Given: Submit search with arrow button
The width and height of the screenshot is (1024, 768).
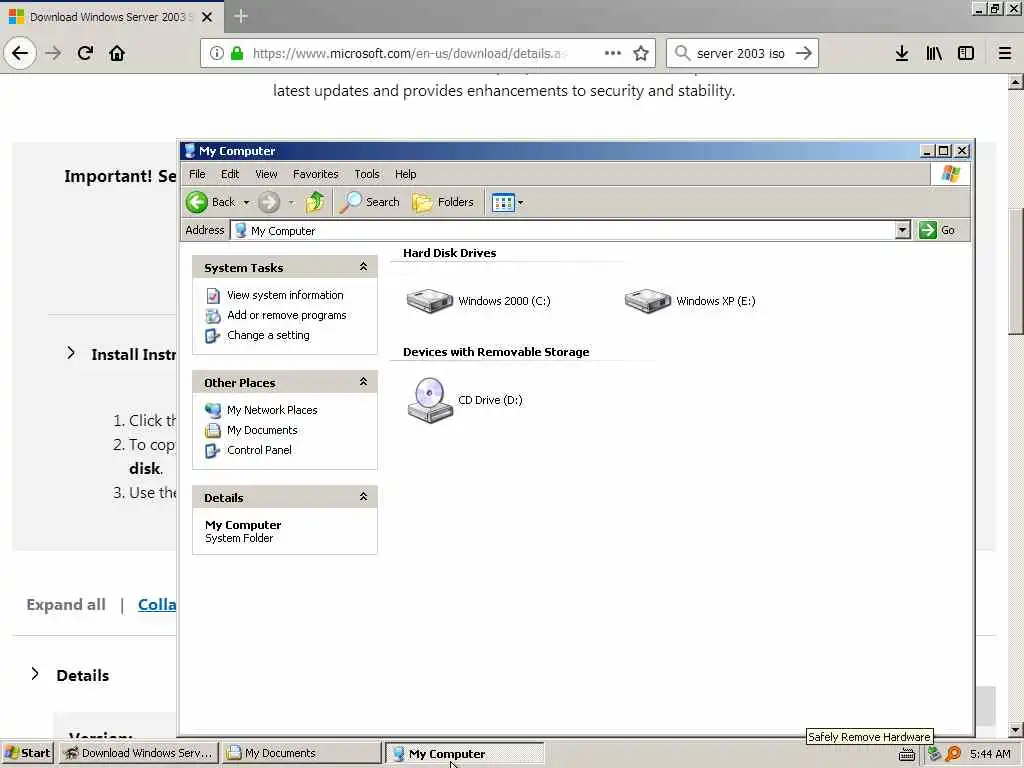Looking at the screenshot, I should [804, 53].
